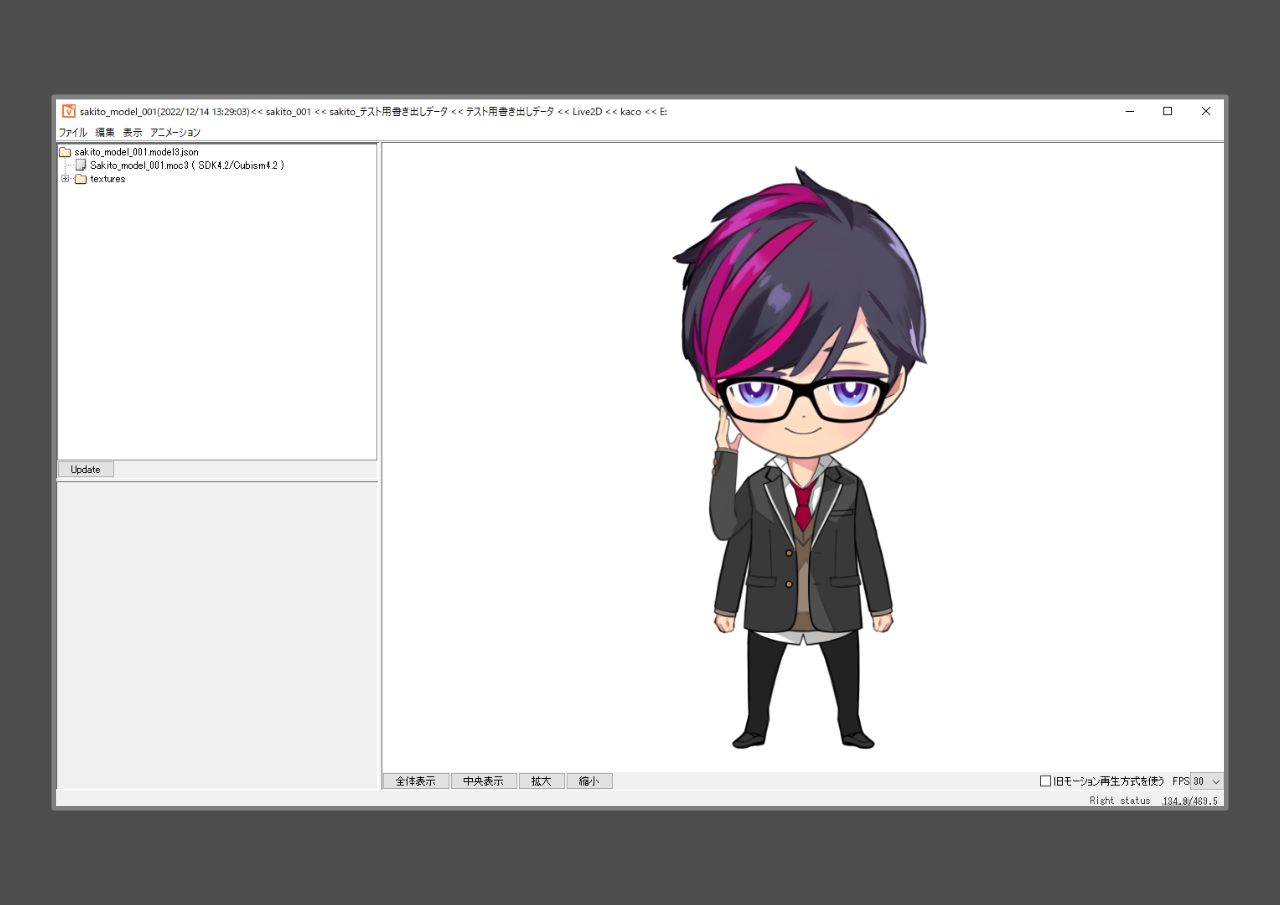Image resolution: width=1280 pixels, height=905 pixels.
Task: Click the Update button
Action: click(x=86, y=469)
